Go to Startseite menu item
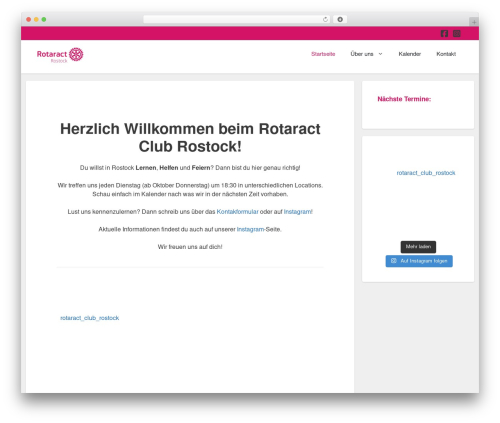The height and width of the screenshot is (423, 500). click(x=323, y=54)
